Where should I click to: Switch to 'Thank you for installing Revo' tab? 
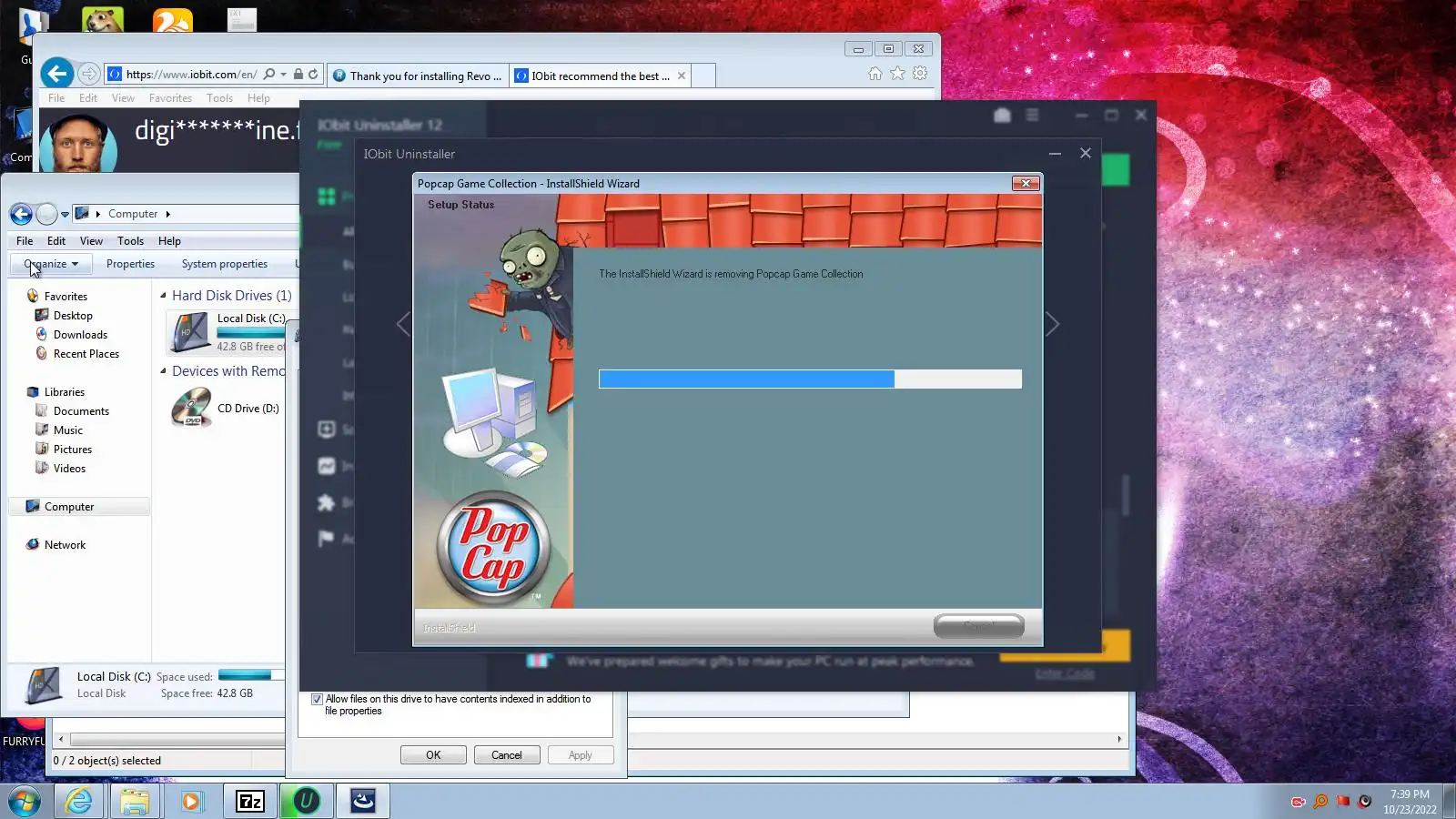point(418,76)
